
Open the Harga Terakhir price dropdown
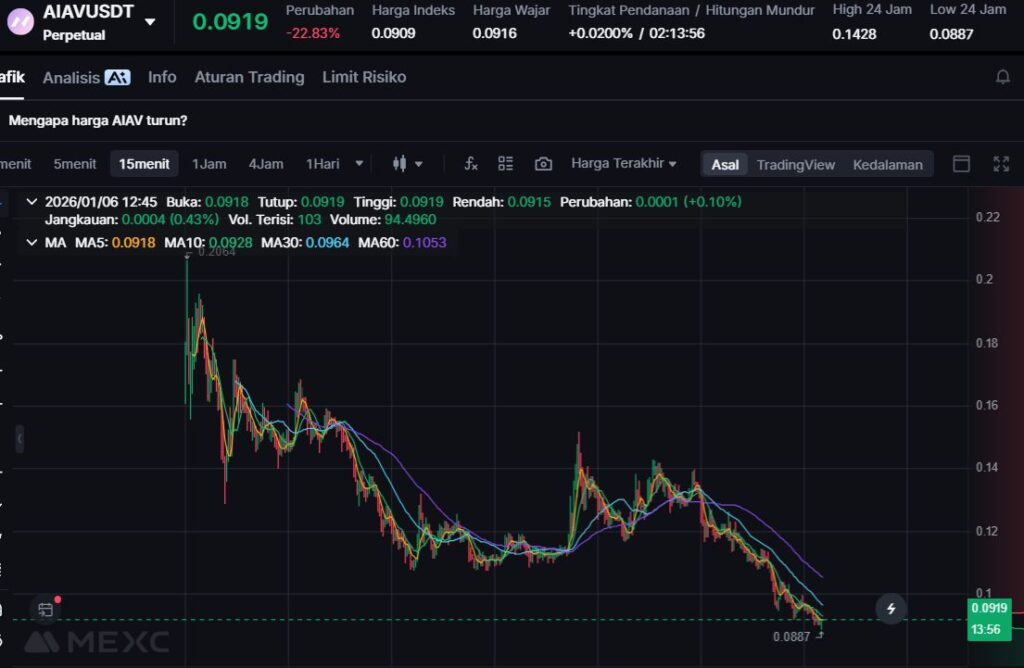(623, 164)
